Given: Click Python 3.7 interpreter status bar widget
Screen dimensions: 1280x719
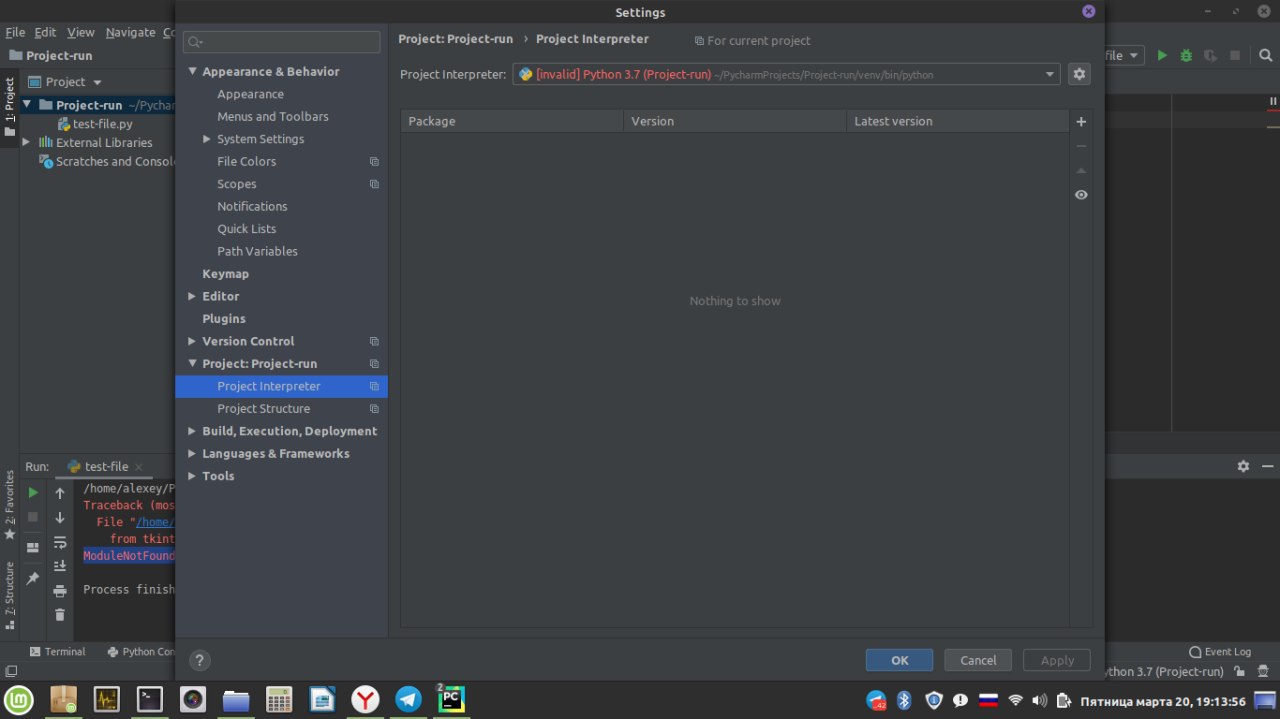Looking at the screenshot, I should click(x=1164, y=672).
